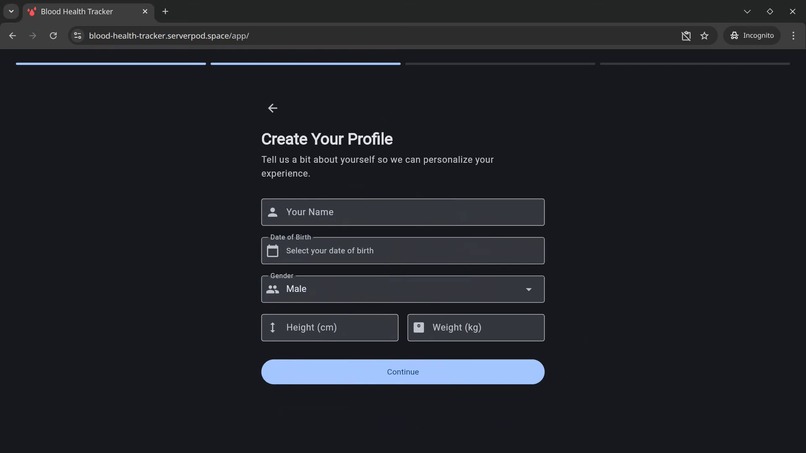Focus the Your Name input field

(x=402, y=212)
